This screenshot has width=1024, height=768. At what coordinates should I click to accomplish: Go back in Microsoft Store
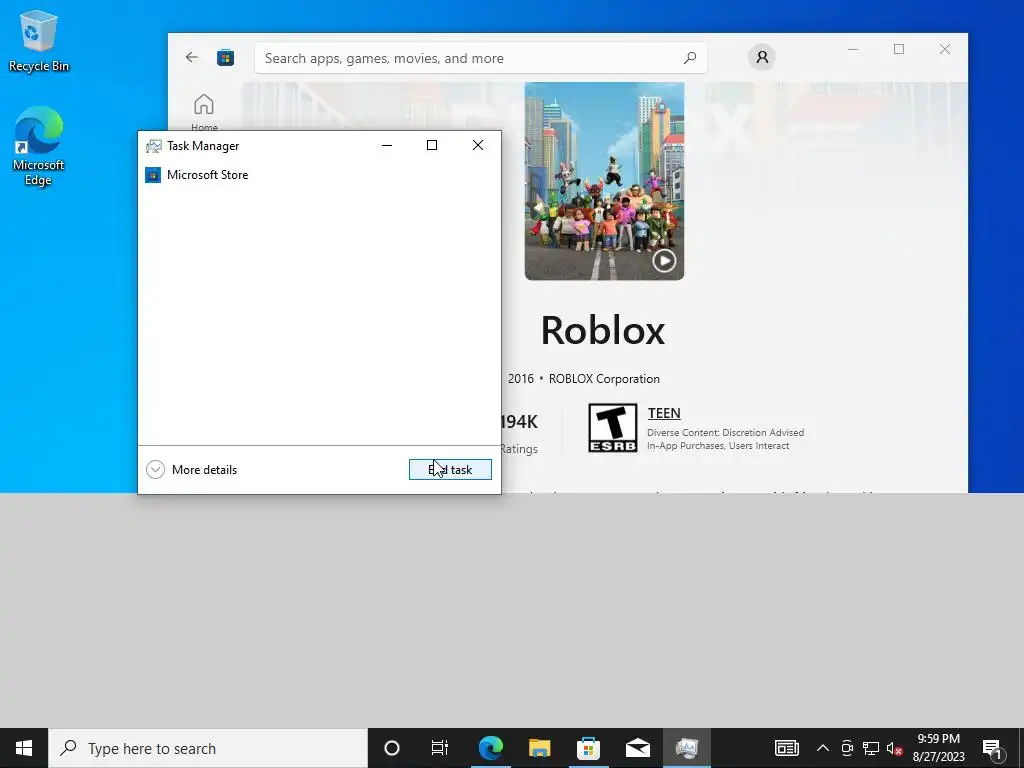[191, 57]
